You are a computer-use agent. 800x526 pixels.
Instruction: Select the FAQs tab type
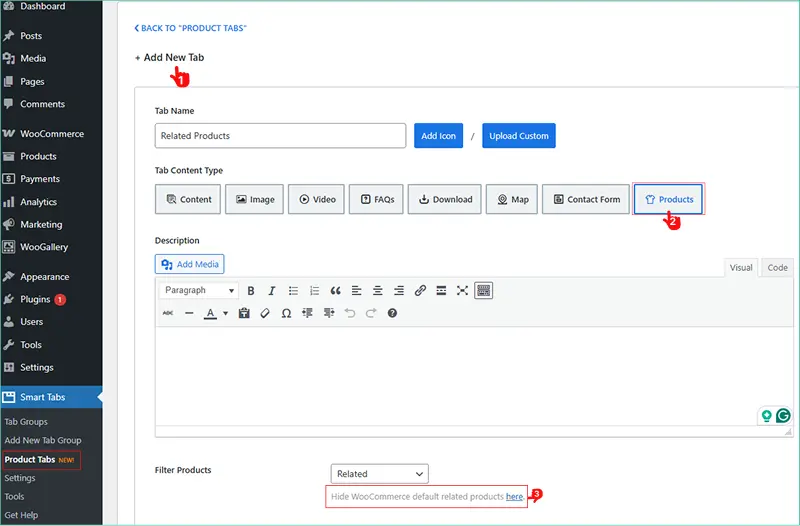coord(376,199)
